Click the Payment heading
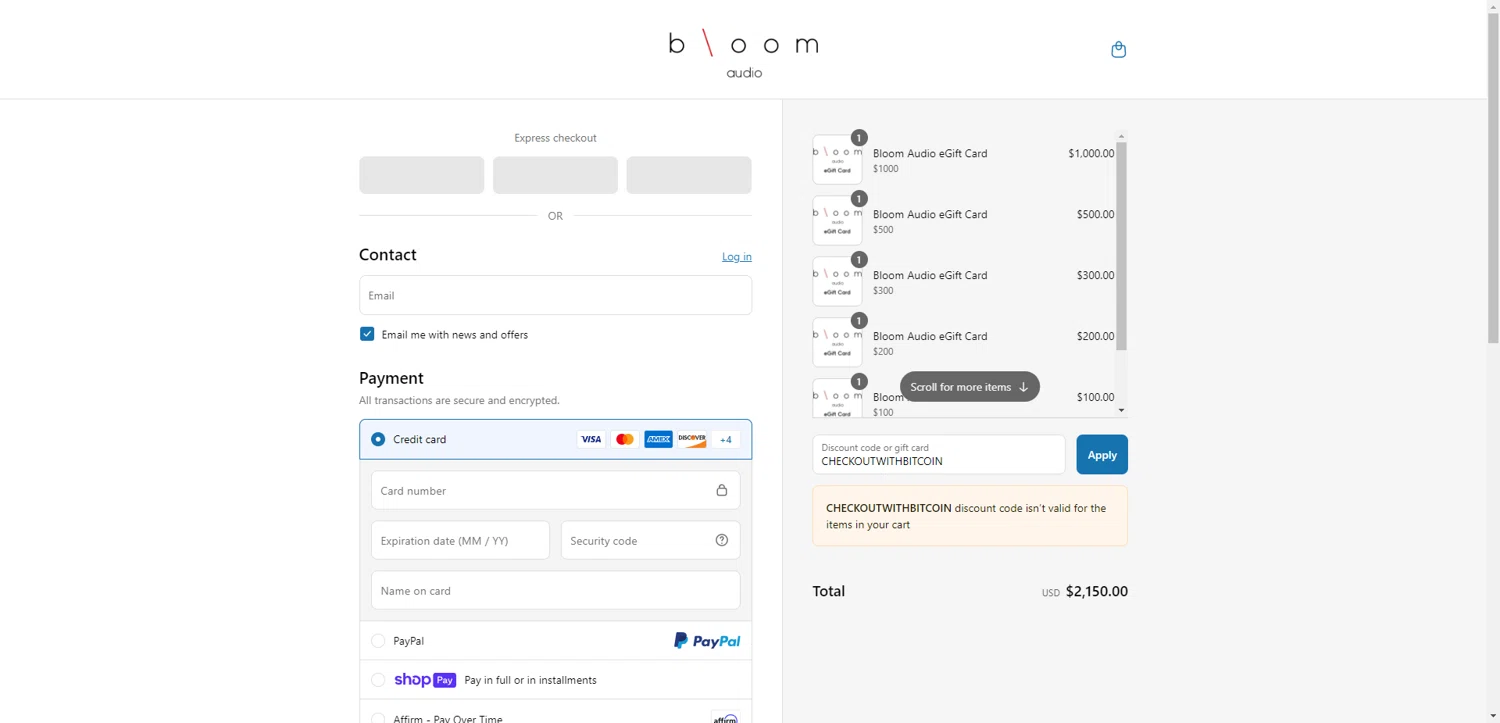 (x=391, y=378)
